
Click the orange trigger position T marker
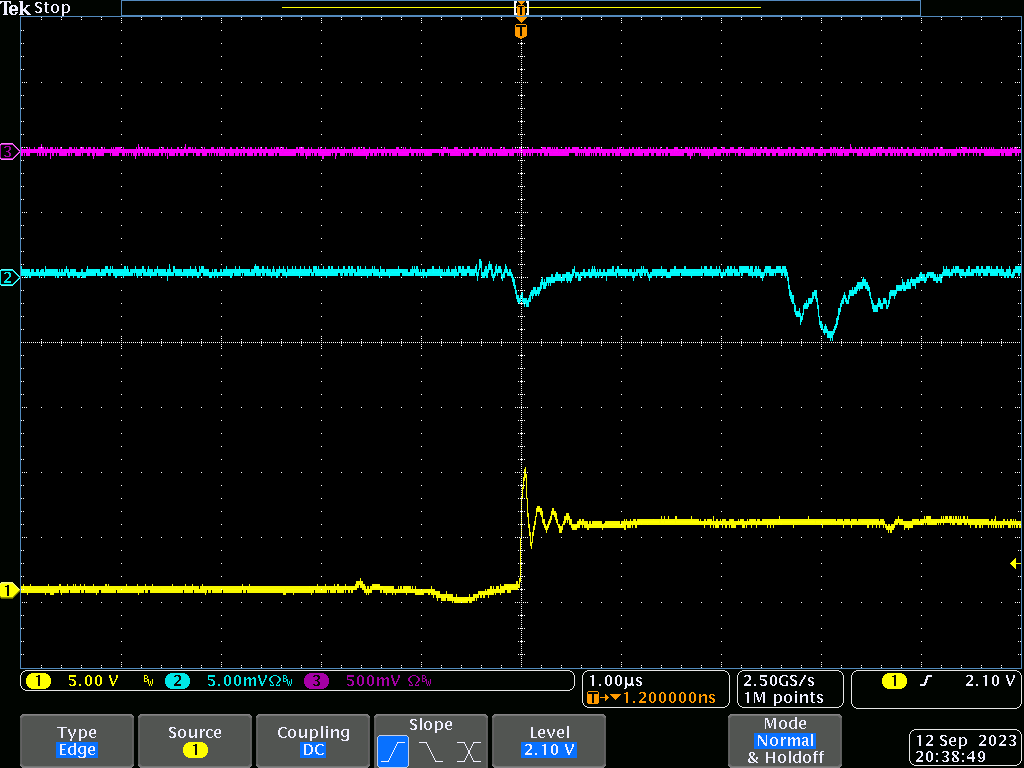click(520, 31)
